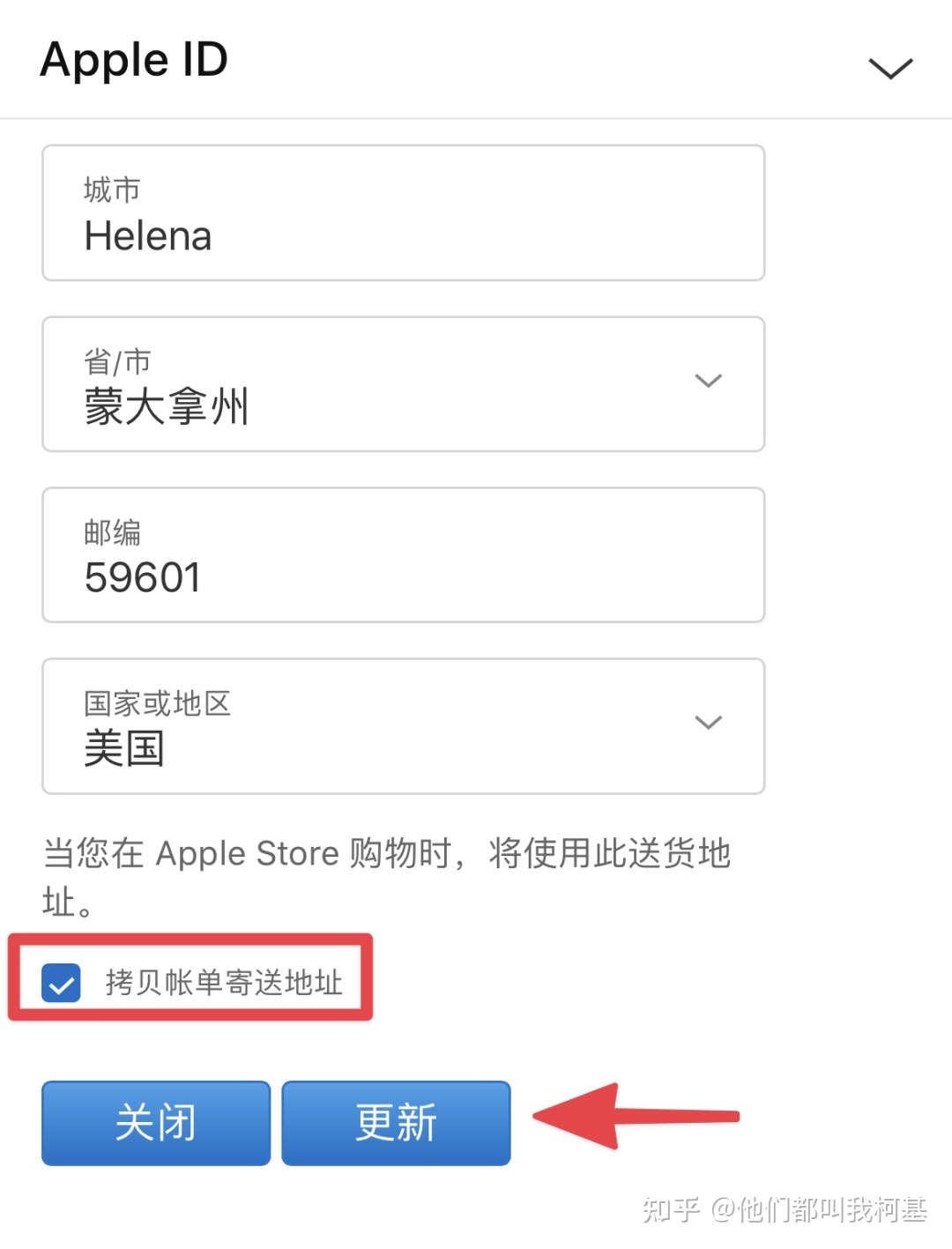Image resolution: width=952 pixels, height=1249 pixels.
Task: Tap the 省/市 label text
Action: point(117,361)
